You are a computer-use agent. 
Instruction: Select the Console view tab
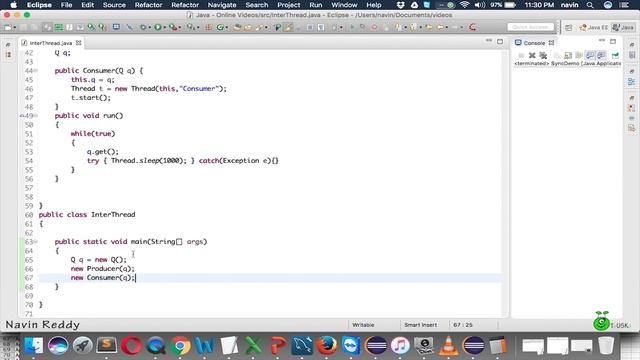pyautogui.click(x=534, y=42)
